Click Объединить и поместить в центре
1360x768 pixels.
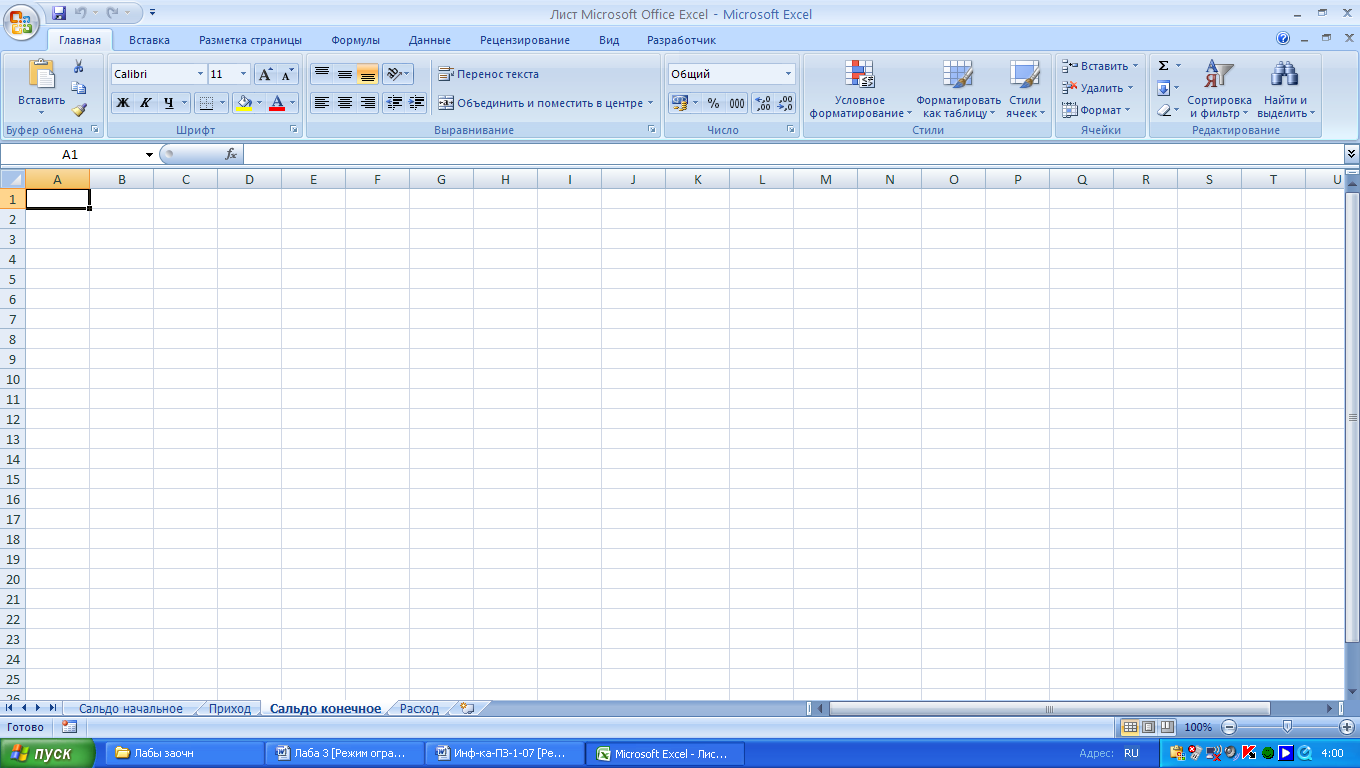pyautogui.click(x=540, y=102)
